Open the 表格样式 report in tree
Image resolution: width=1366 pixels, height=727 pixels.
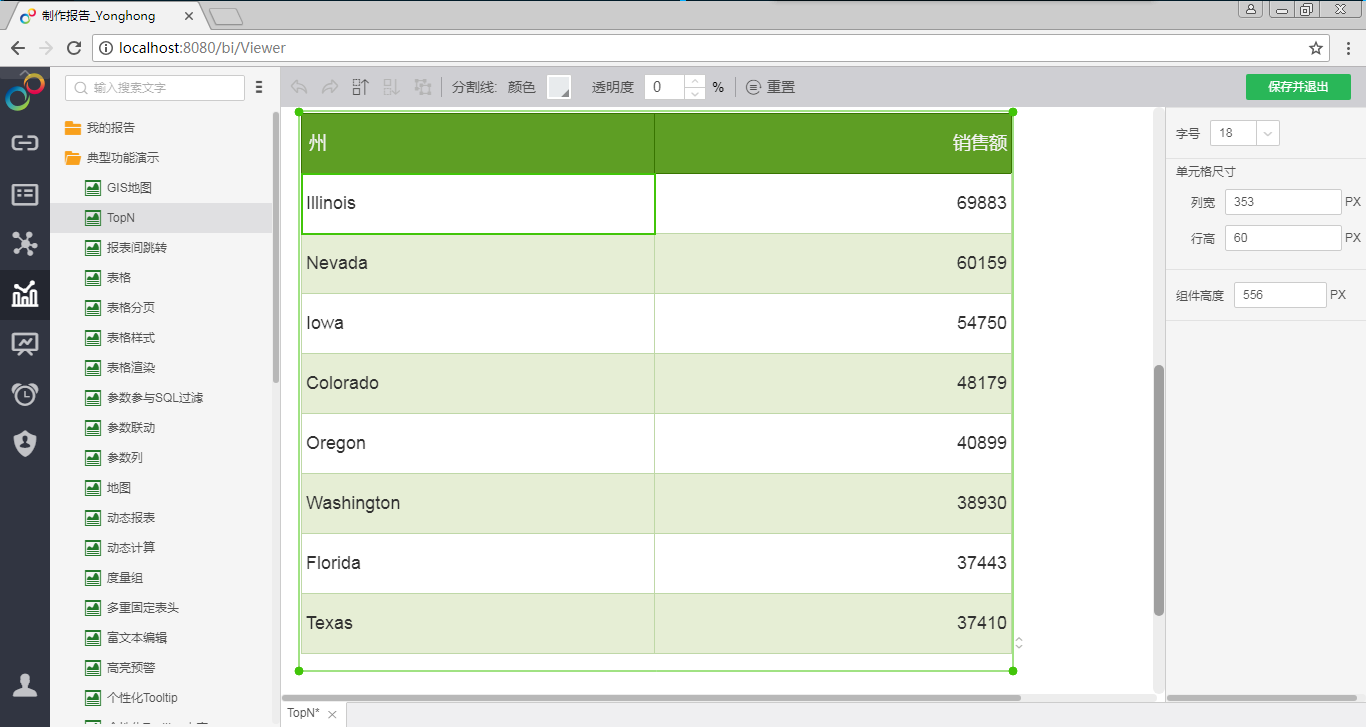pos(131,338)
